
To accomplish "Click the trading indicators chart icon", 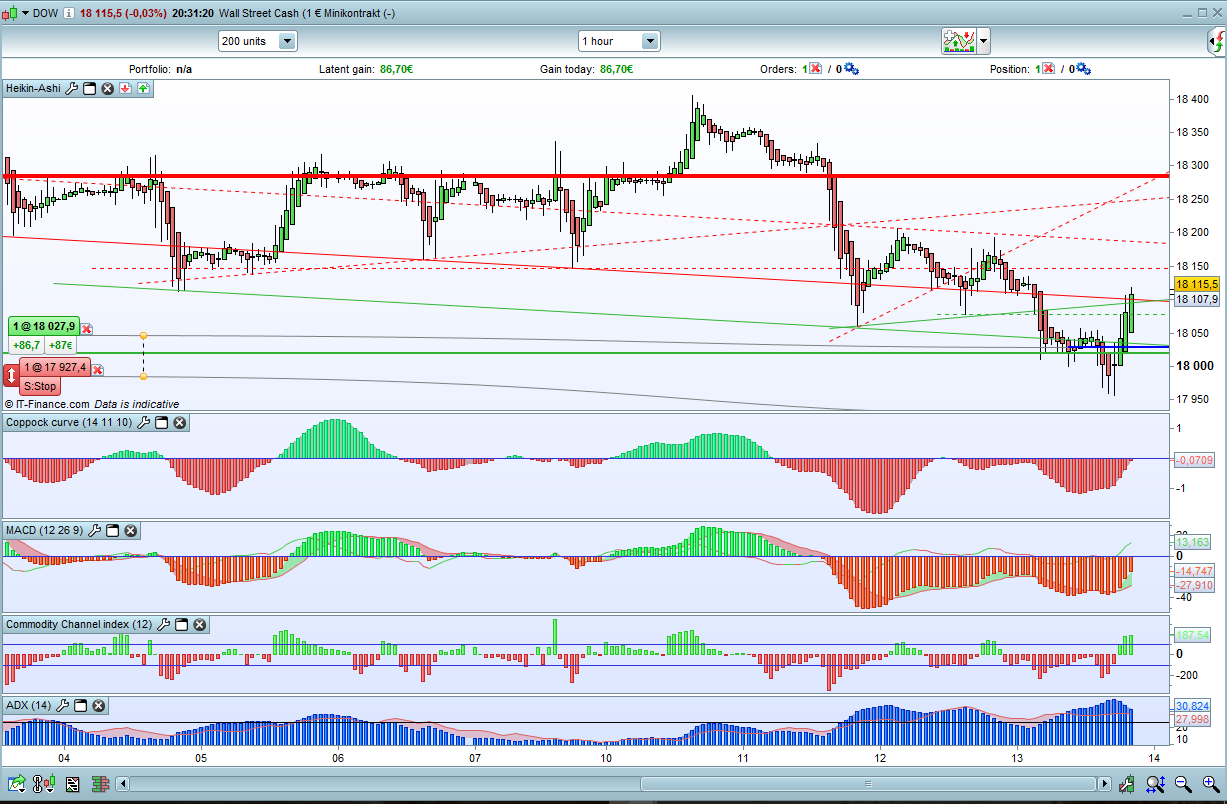I will (958, 41).
